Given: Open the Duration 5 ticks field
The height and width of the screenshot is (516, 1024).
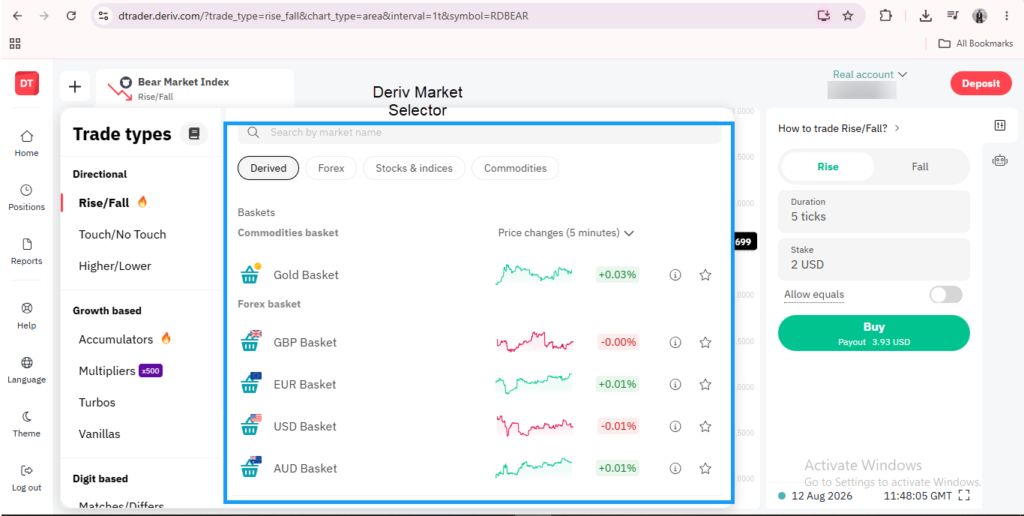Looking at the screenshot, I should point(874,211).
